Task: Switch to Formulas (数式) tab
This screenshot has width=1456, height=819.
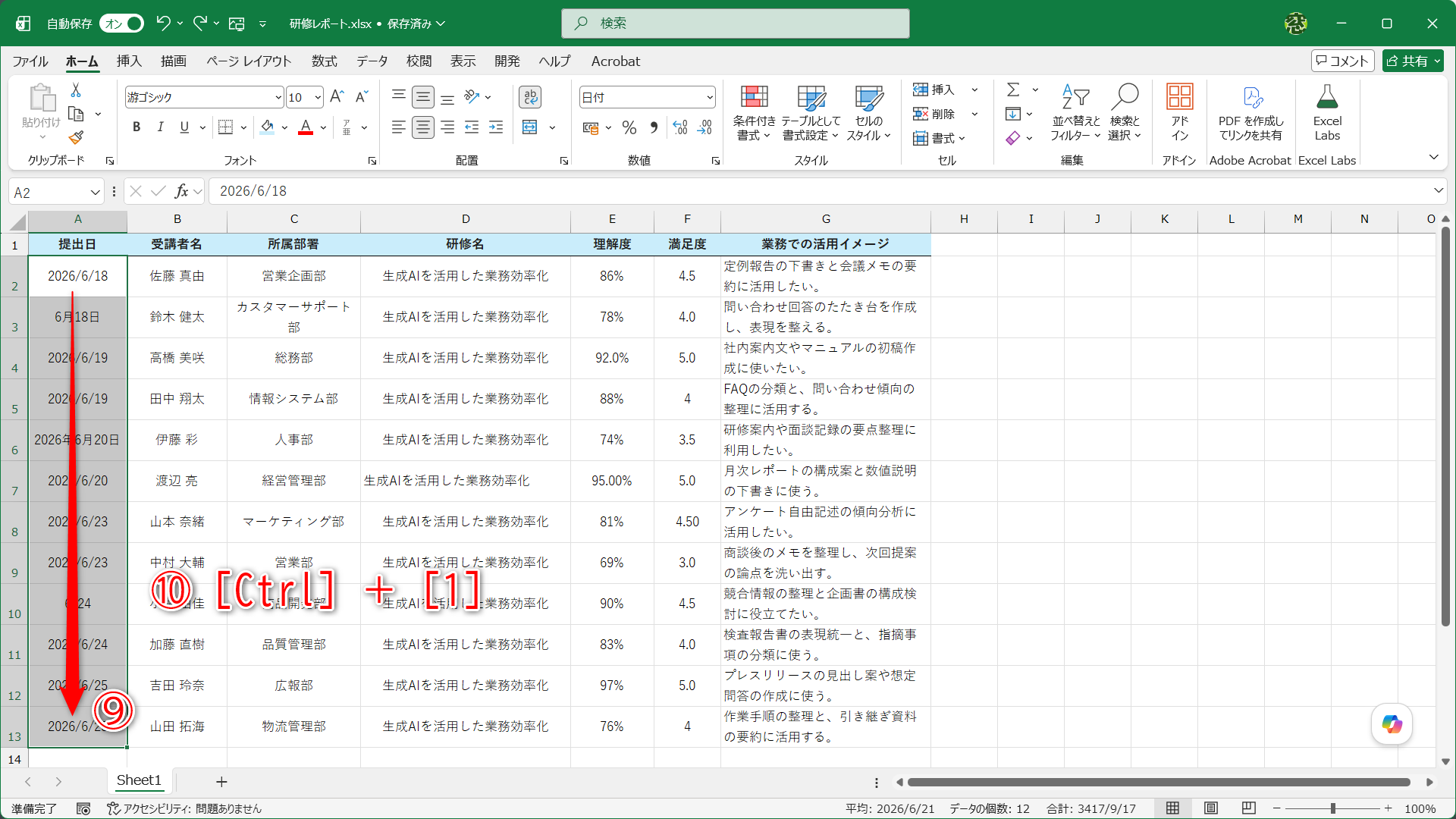Action: point(324,61)
